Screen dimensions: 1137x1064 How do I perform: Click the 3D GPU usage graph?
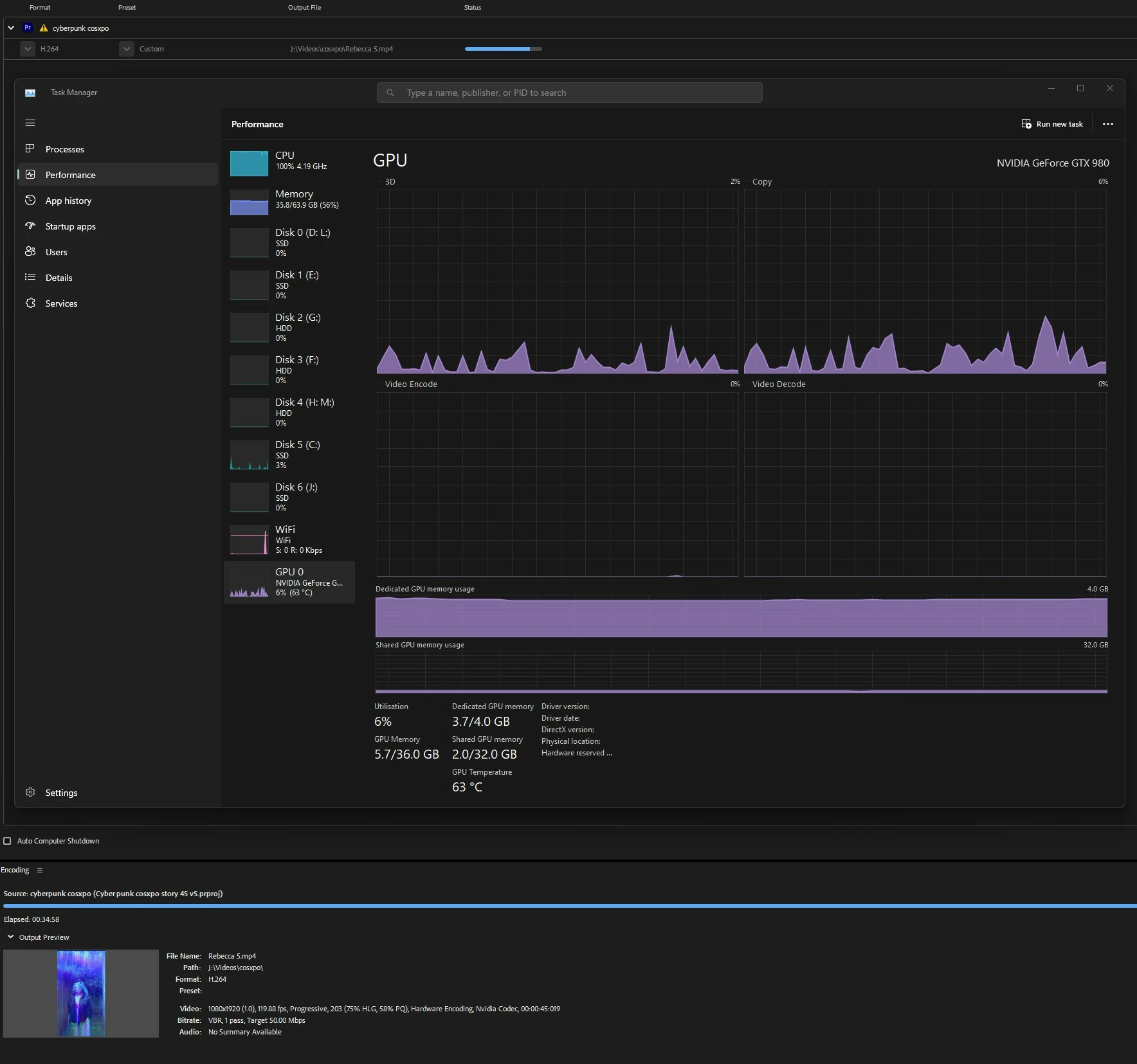tap(558, 282)
